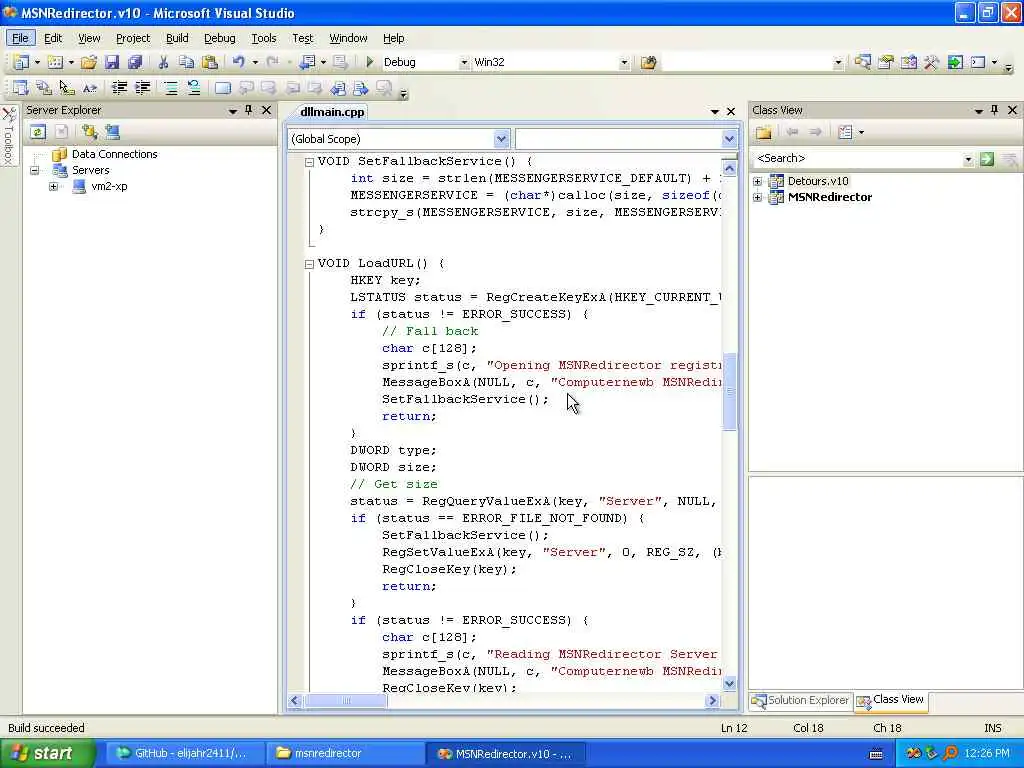Open the Window menu
Image resolution: width=1024 pixels, height=768 pixels.
pyautogui.click(x=348, y=38)
